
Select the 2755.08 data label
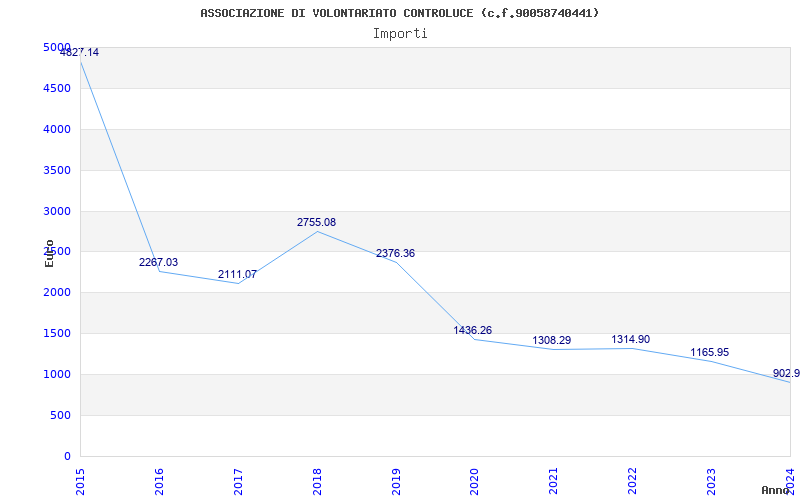316,222
